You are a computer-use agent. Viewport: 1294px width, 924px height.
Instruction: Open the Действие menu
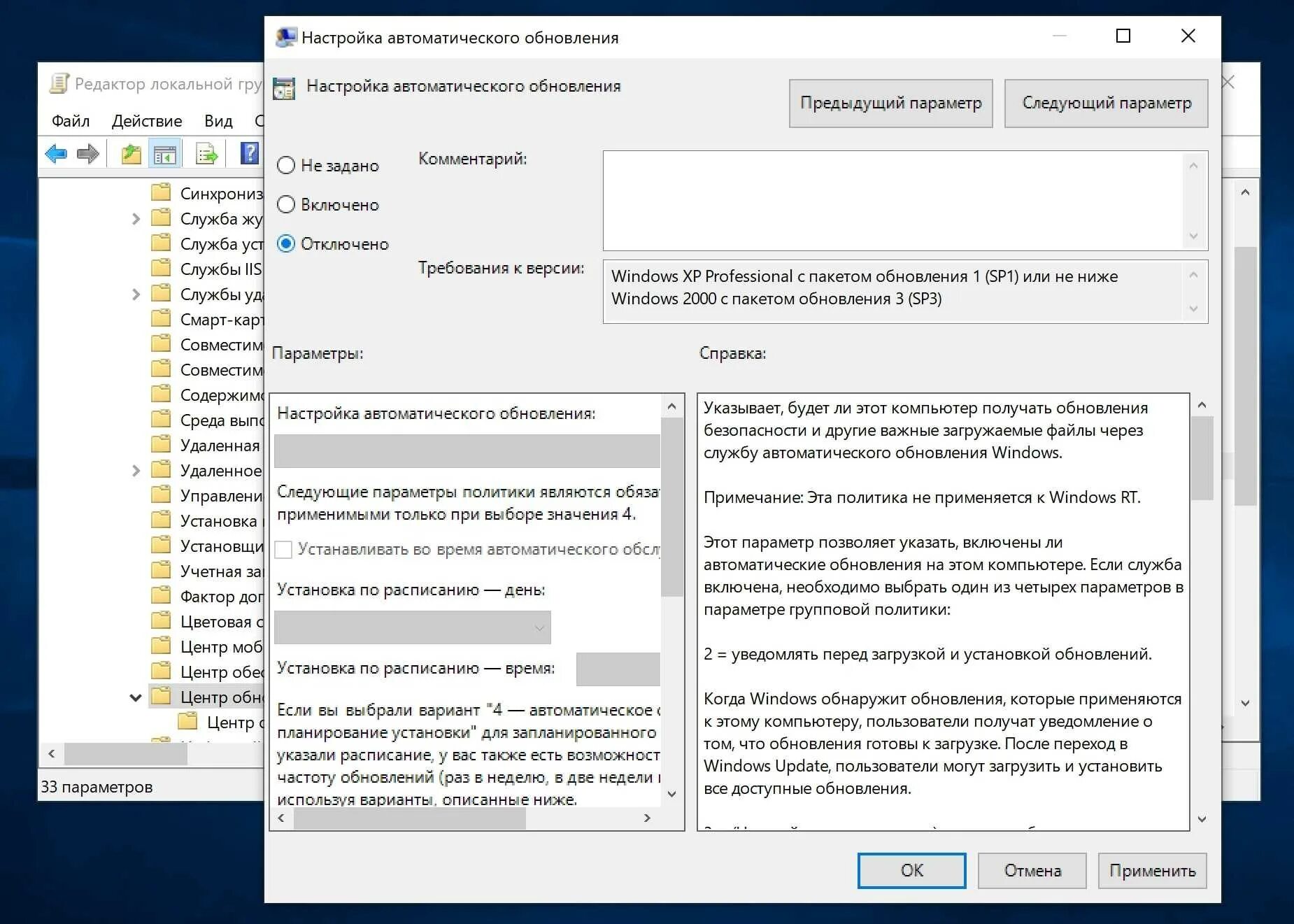(x=146, y=120)
